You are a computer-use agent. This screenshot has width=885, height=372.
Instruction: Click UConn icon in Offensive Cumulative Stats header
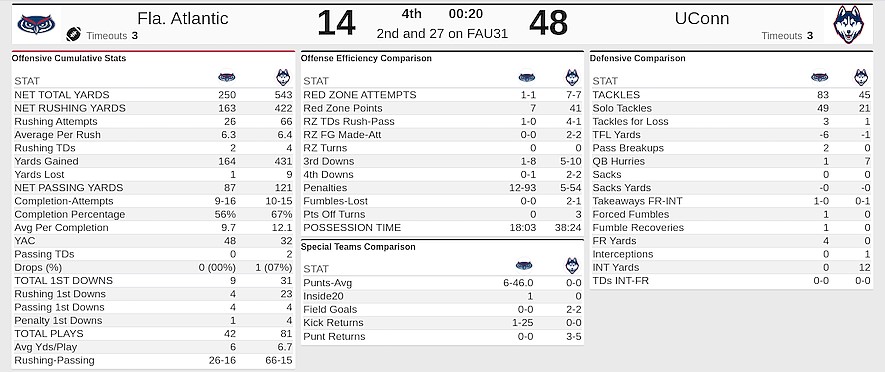click(x=283, y=78)
